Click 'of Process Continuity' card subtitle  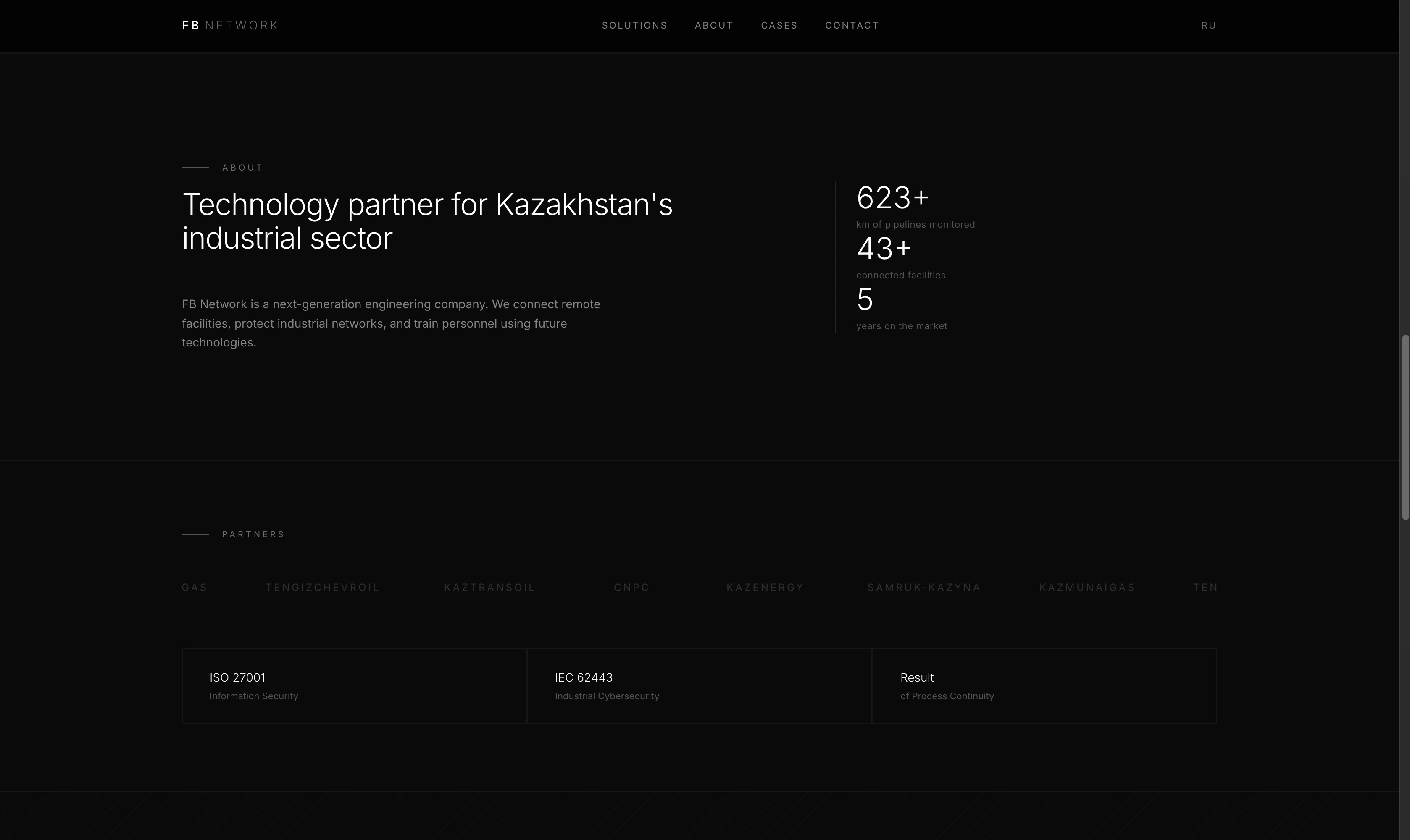tap(947, 696)
